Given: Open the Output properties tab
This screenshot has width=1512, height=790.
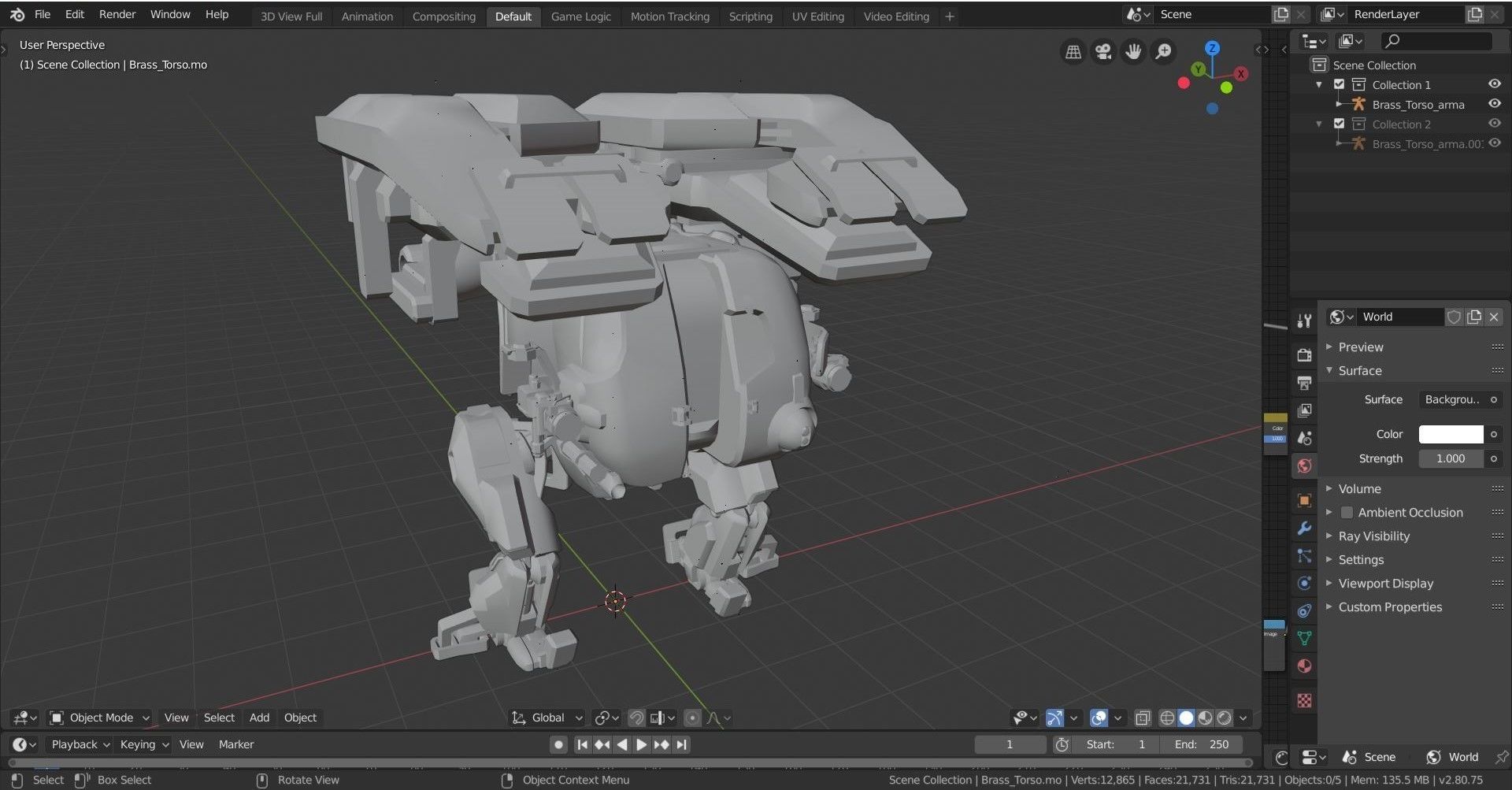Looking at the screenshot, I should [1304, 383].
